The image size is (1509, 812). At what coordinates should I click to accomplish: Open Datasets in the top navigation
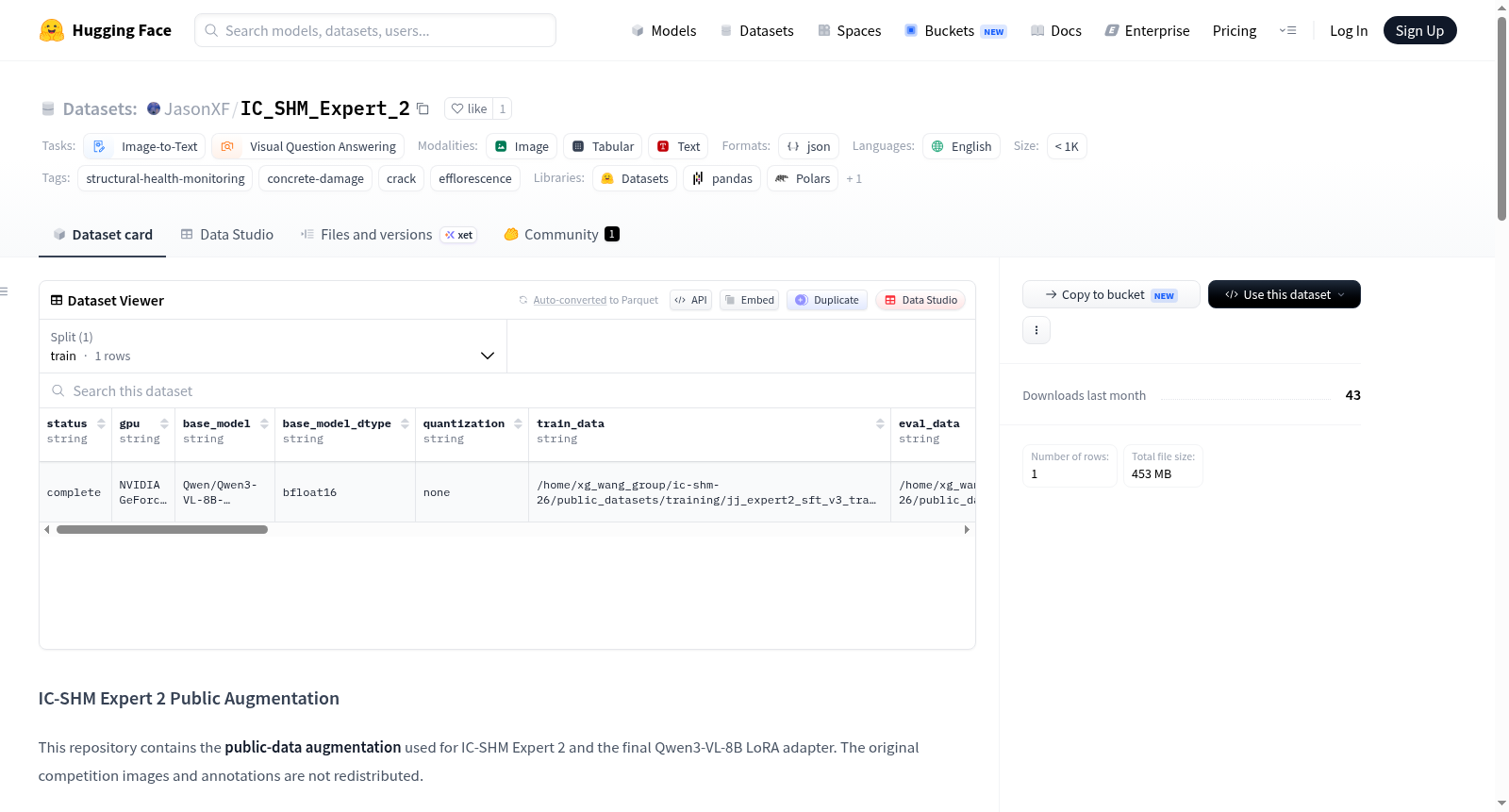coord(756,30)
